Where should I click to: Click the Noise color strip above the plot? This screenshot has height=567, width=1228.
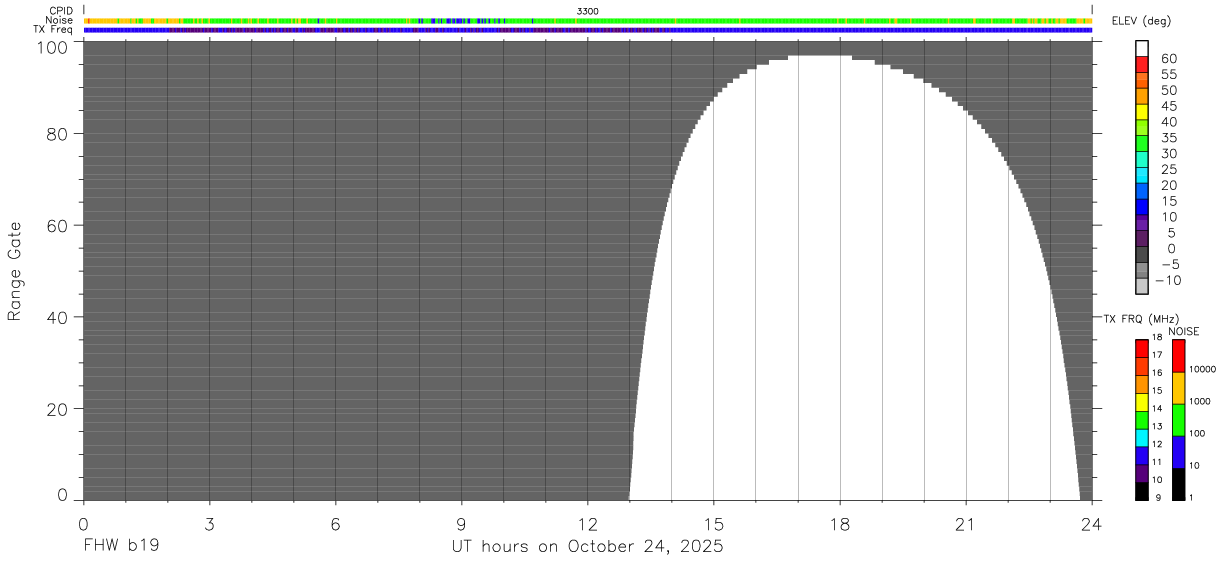(588, 20)
